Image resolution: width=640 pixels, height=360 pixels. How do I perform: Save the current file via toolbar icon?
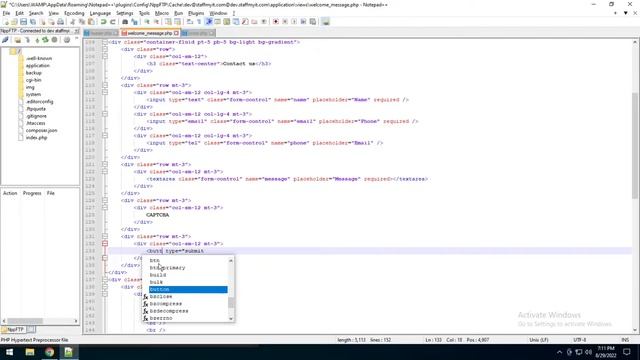(23, 22)
